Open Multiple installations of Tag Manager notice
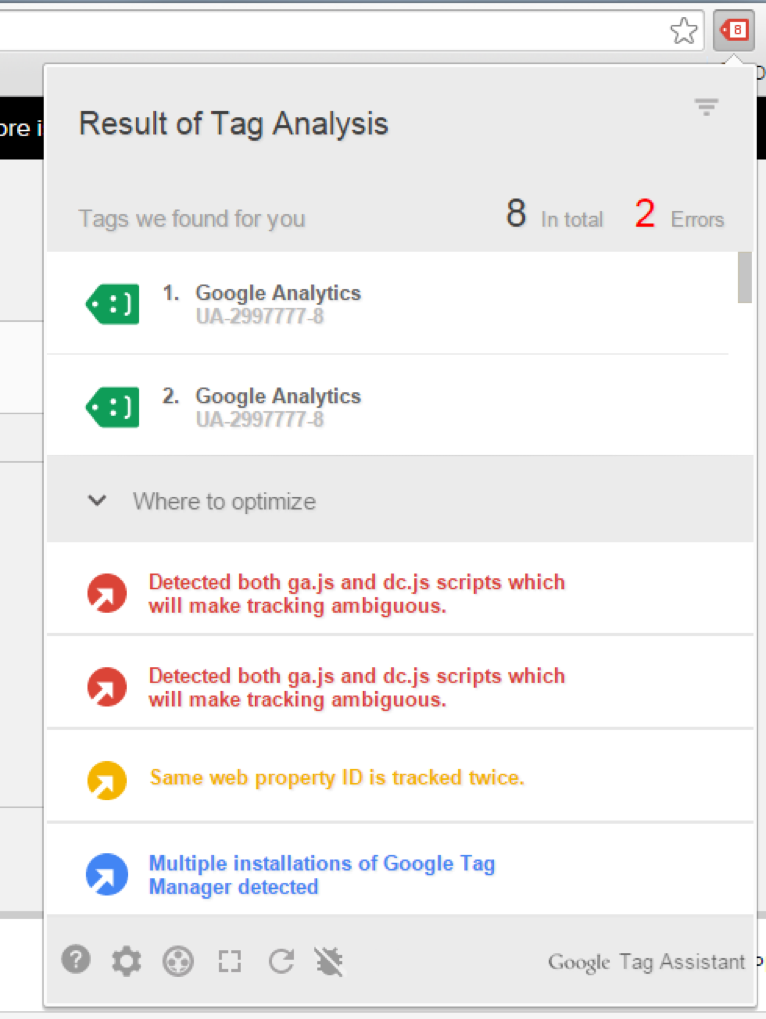The height and width of the screenshot is (1019, 766). pyautogui.click(x=321, y=874)
